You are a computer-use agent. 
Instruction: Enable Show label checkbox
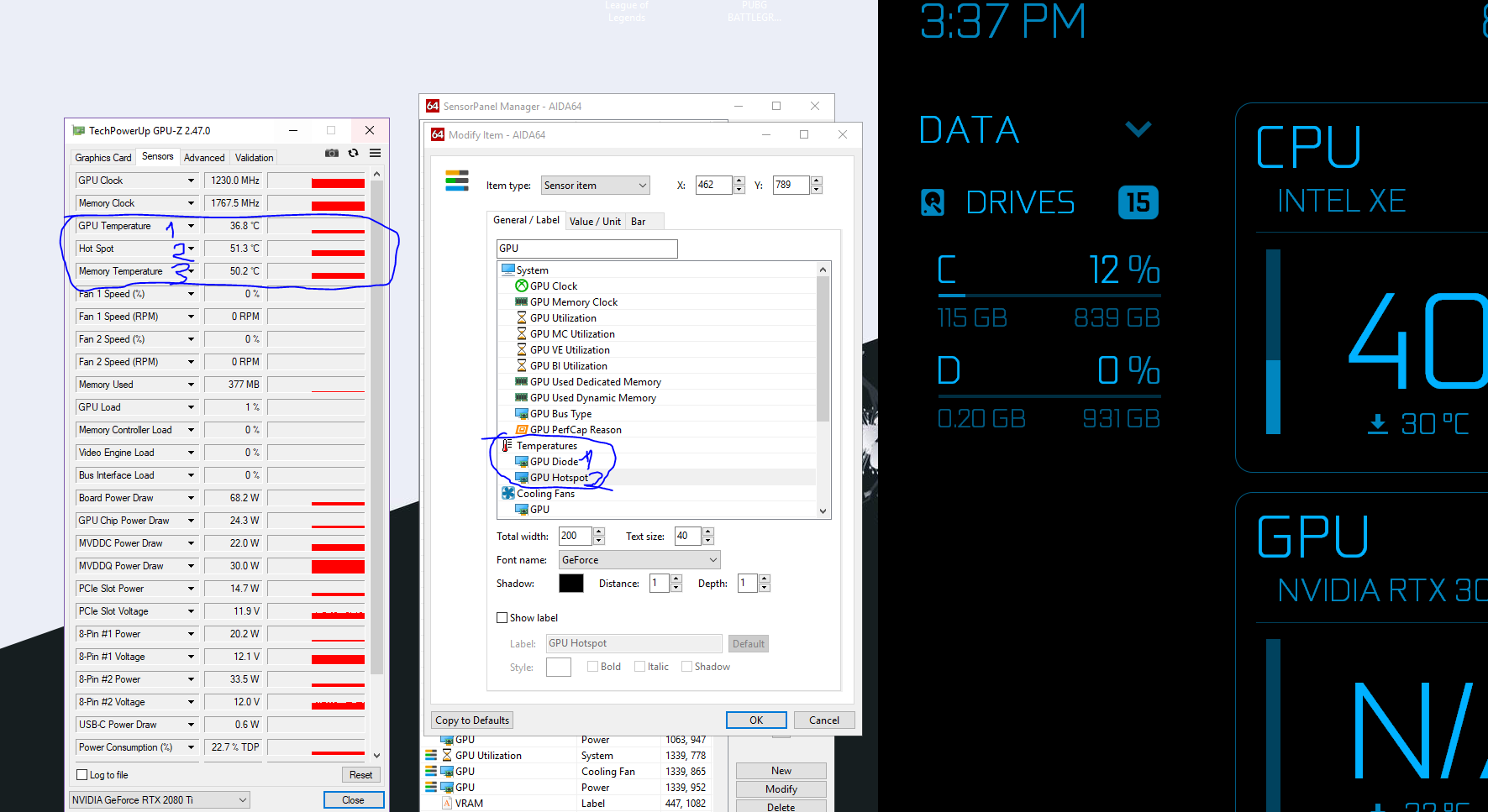click(502, 618)
